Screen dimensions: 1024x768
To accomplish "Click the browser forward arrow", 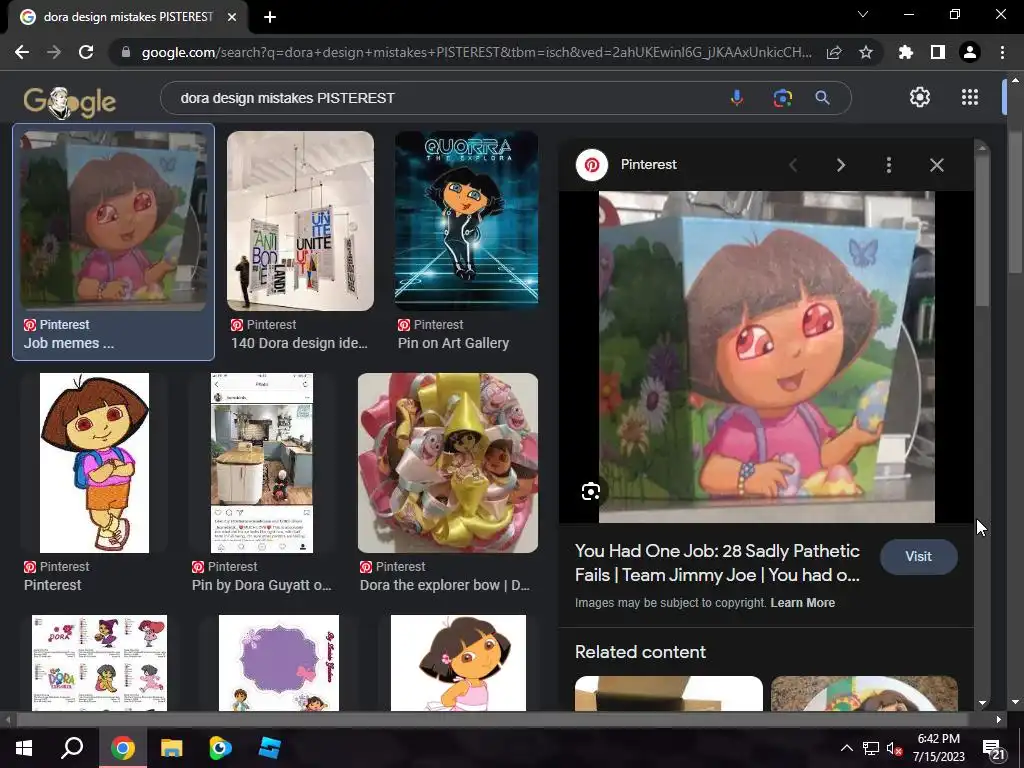I will coord(54,52).
